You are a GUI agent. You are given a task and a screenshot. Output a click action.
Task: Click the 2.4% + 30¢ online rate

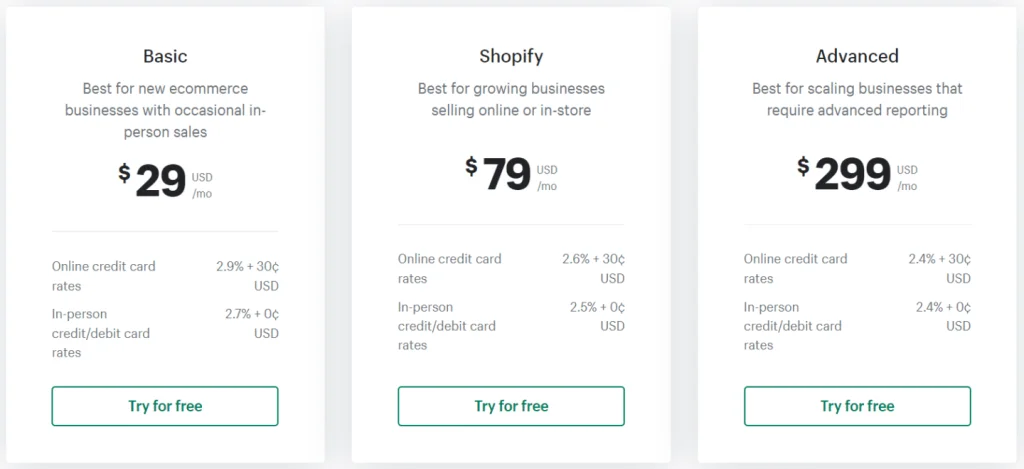click(x=939, y=268)
